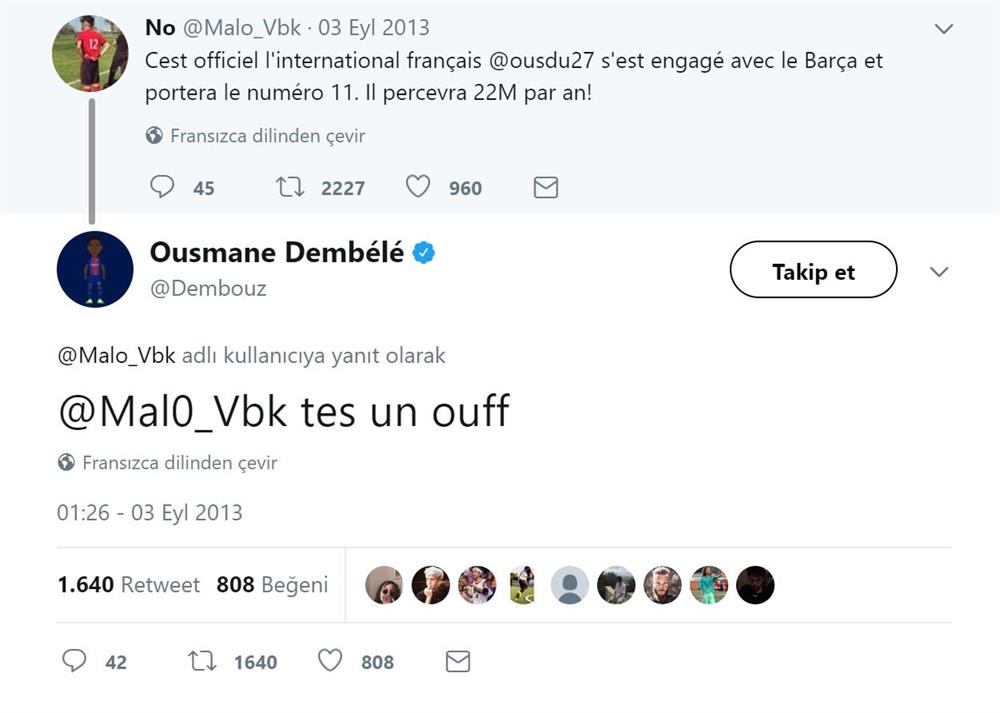Image resolution: width=1000 pixels, height=713 pixels.
Task: Like Dembélé's tweet with 808 likes
Action: (x=330, y=661)
